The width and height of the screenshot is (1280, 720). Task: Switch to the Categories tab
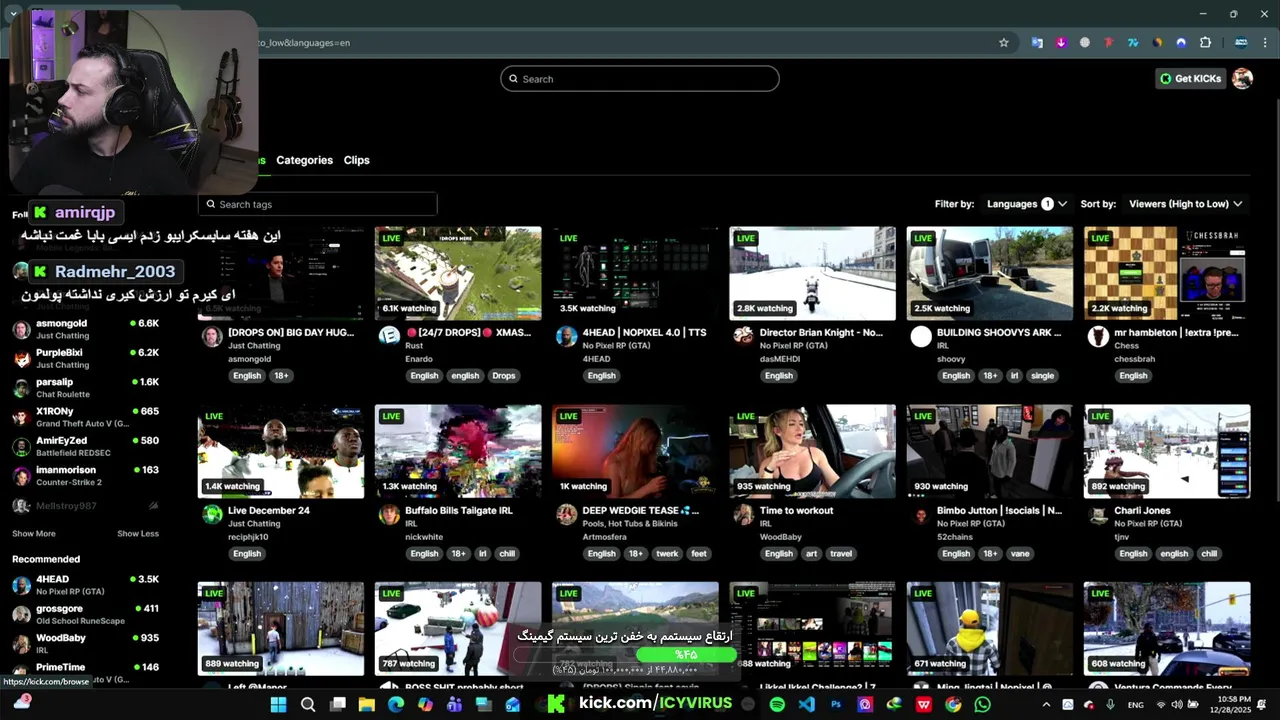pos(304,160)
